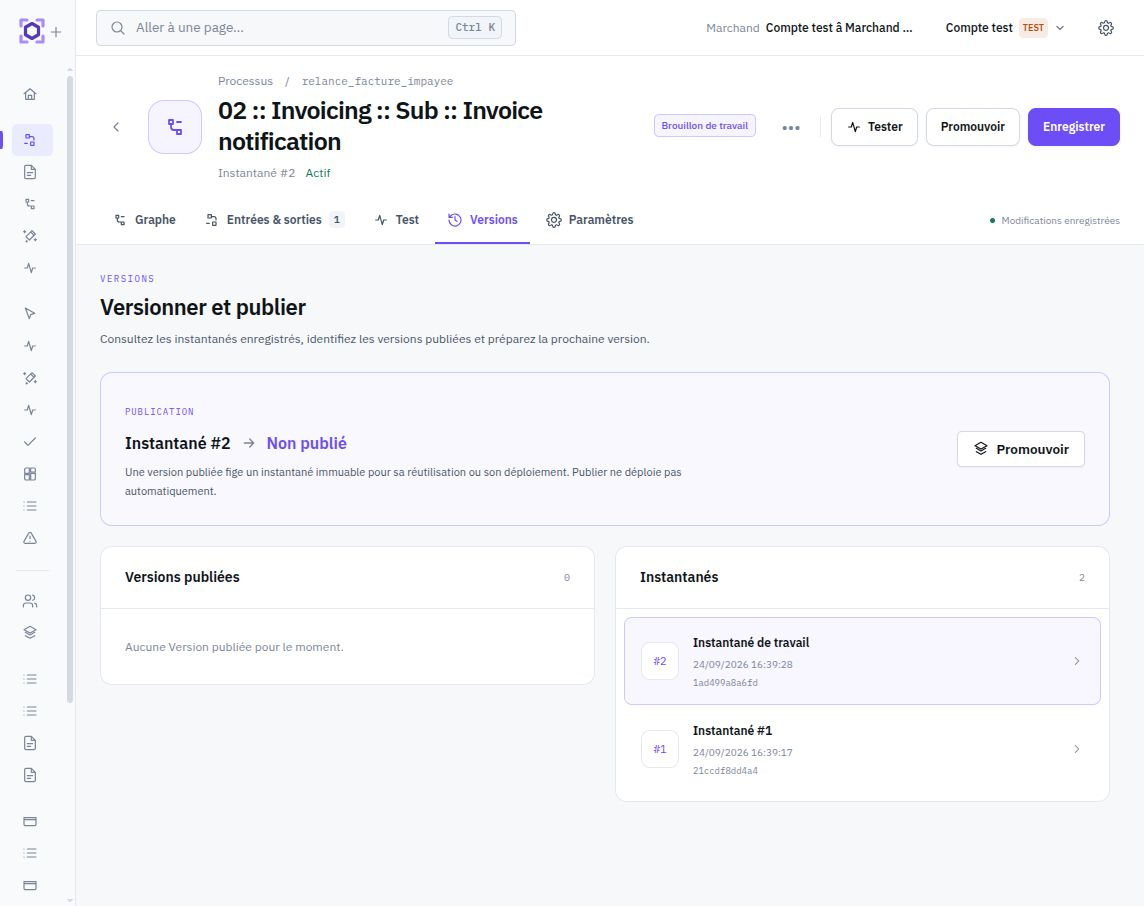Click the magnifier icon in the search bar
This screenshot has height=906, width=1144.
tap(117, 28)
